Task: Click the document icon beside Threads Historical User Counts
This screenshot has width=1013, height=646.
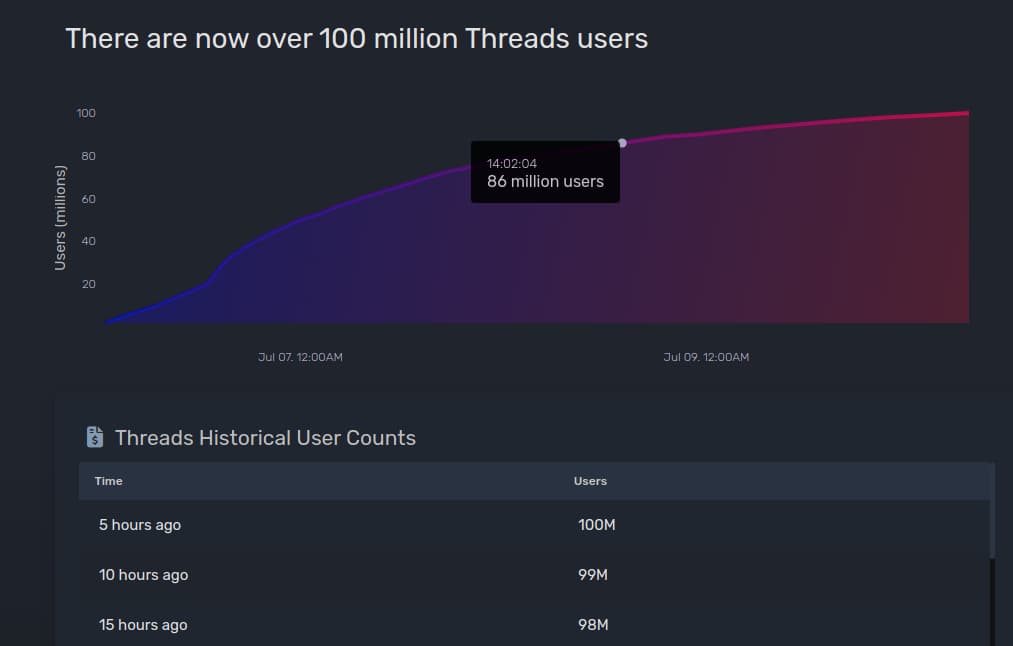Action: coord(95,437)
